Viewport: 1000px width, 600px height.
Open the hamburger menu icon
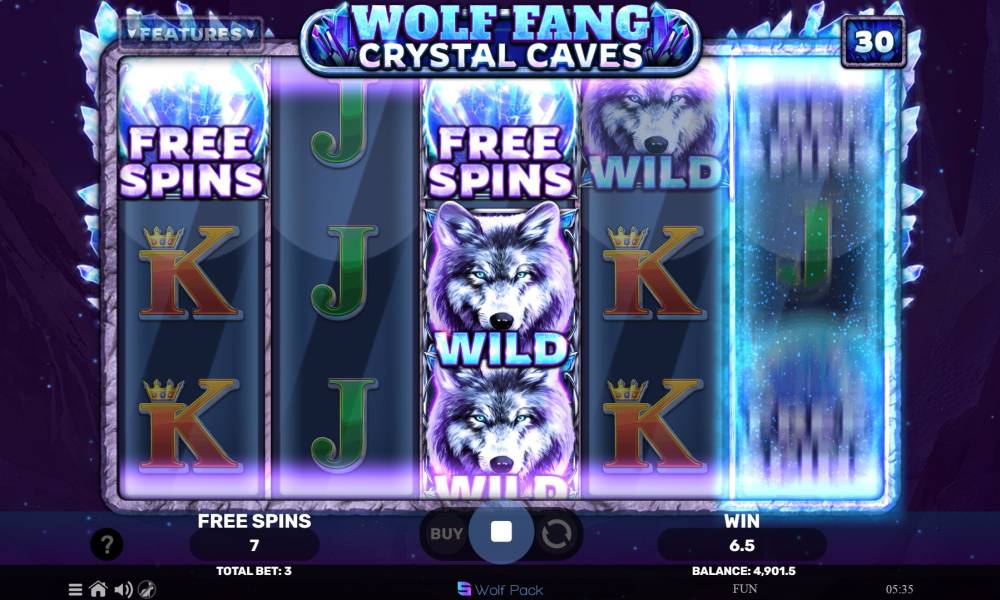75,590
